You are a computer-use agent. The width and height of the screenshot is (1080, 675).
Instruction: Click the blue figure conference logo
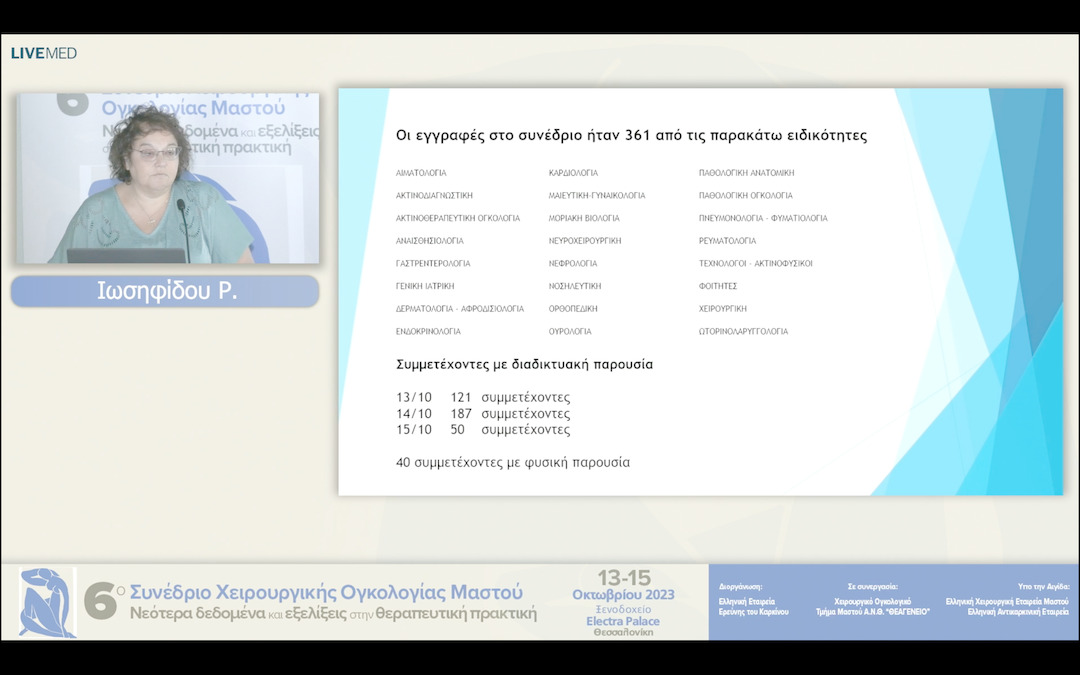[47, 602]
